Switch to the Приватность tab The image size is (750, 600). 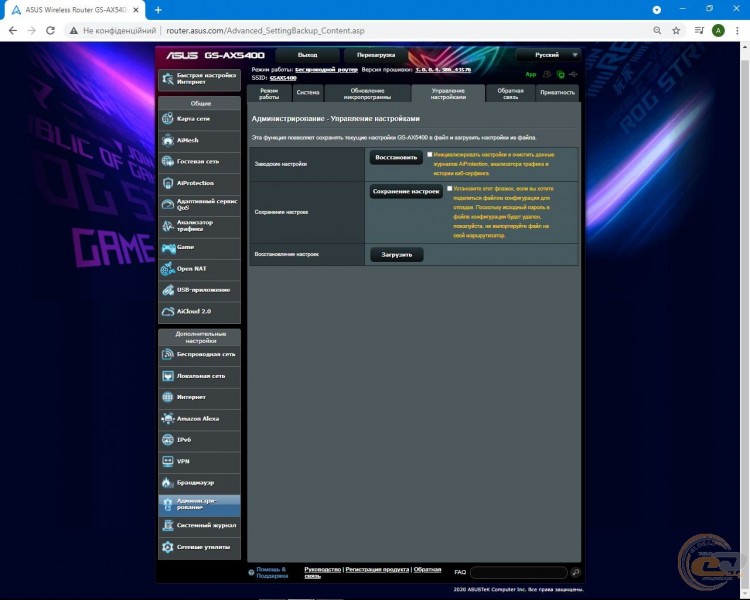coord(557,93)
